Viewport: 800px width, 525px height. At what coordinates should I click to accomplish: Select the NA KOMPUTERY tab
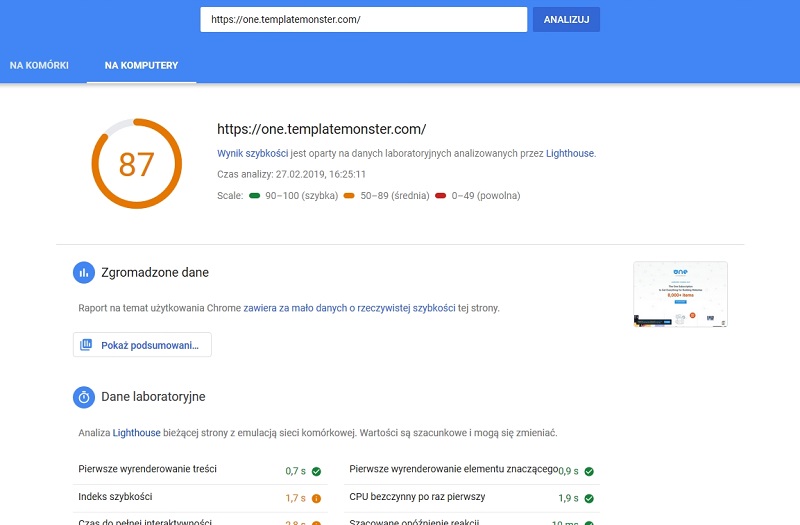pyautogui.click(x=141, y=65)
